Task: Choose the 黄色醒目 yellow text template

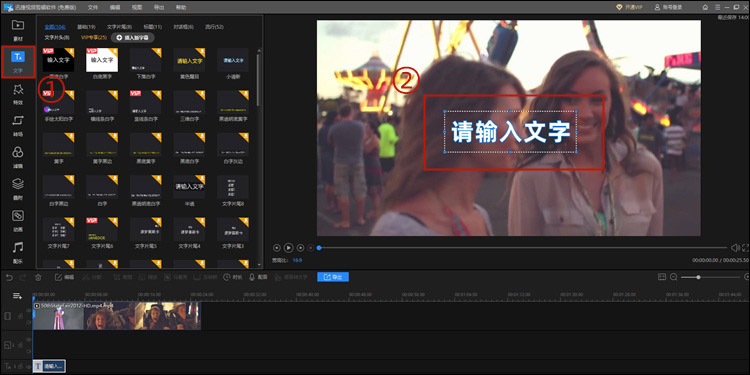Action: [189, 60]
